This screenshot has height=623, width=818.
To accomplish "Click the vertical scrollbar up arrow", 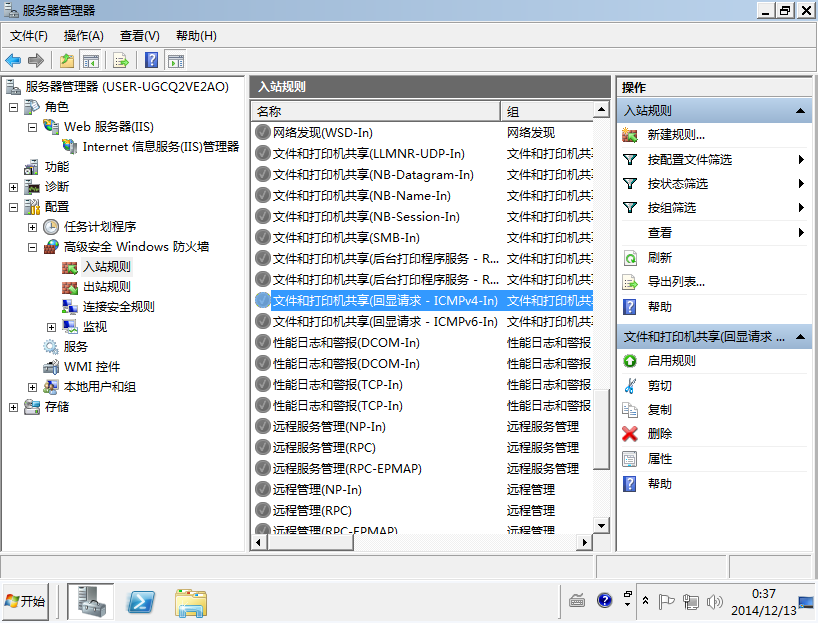I will [602, 110].
